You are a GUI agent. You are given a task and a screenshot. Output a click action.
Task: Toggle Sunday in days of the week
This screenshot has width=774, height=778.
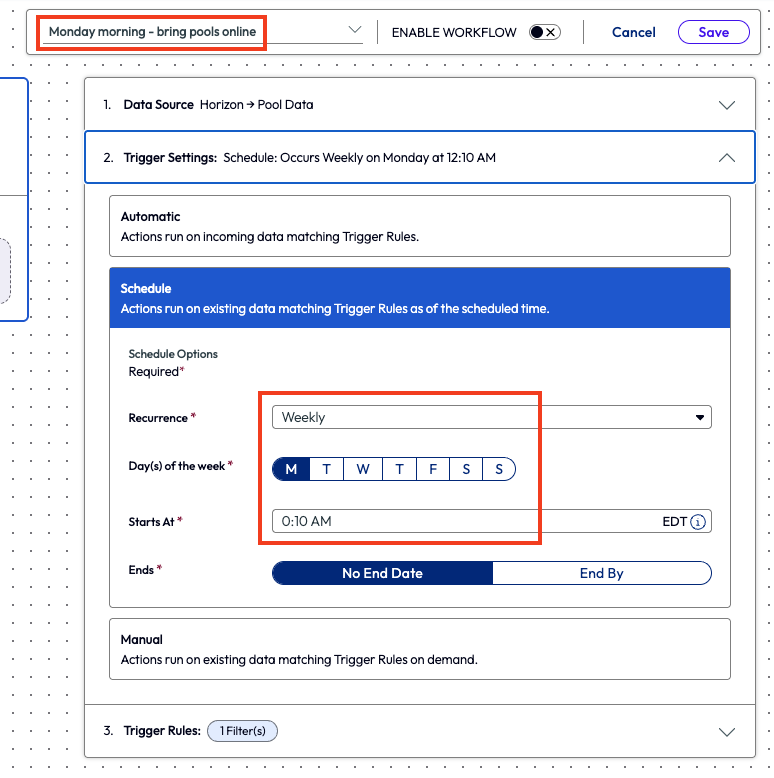click(499, 469)
